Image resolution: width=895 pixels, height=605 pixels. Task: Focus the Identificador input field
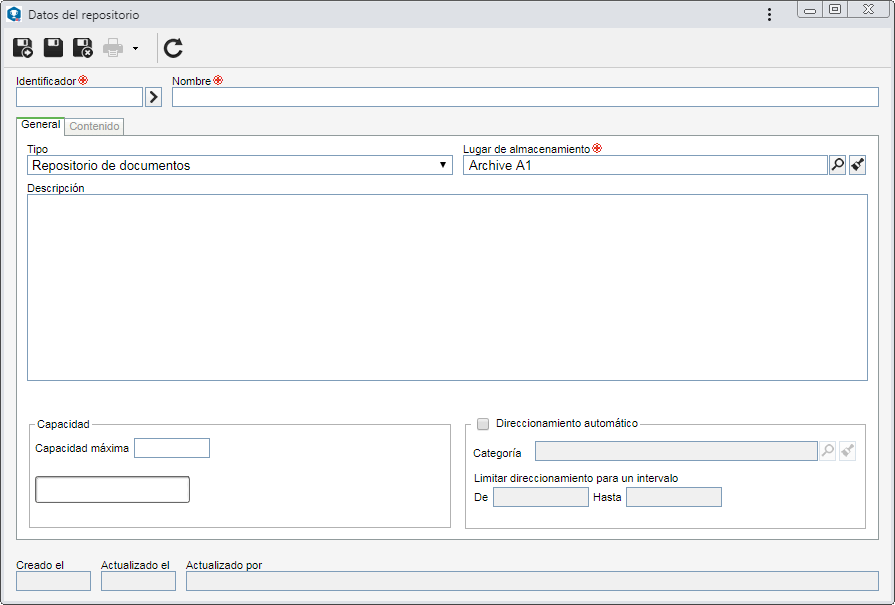coord(79,97)
